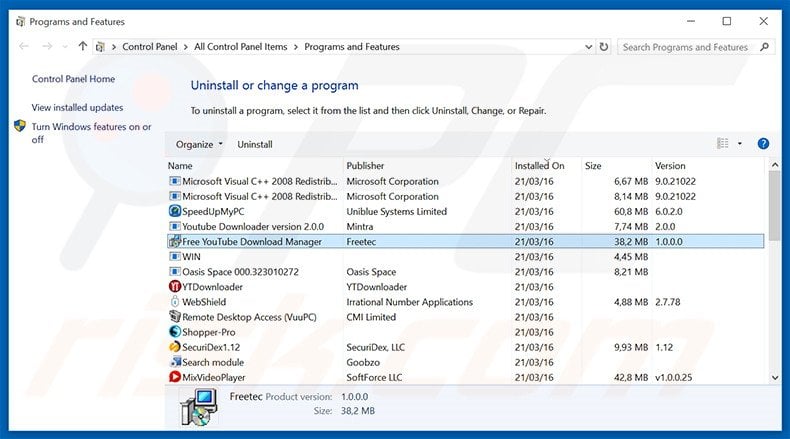Select the Freetec publisher cell in list

click(x=361, y=241)
